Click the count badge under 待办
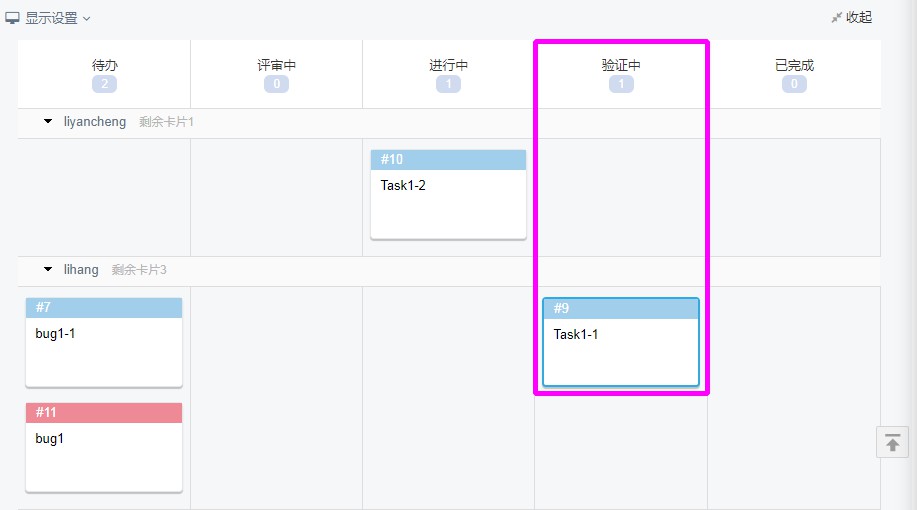Image resolution: width=917 pixels, height=510 pixels. pos(104,84)
